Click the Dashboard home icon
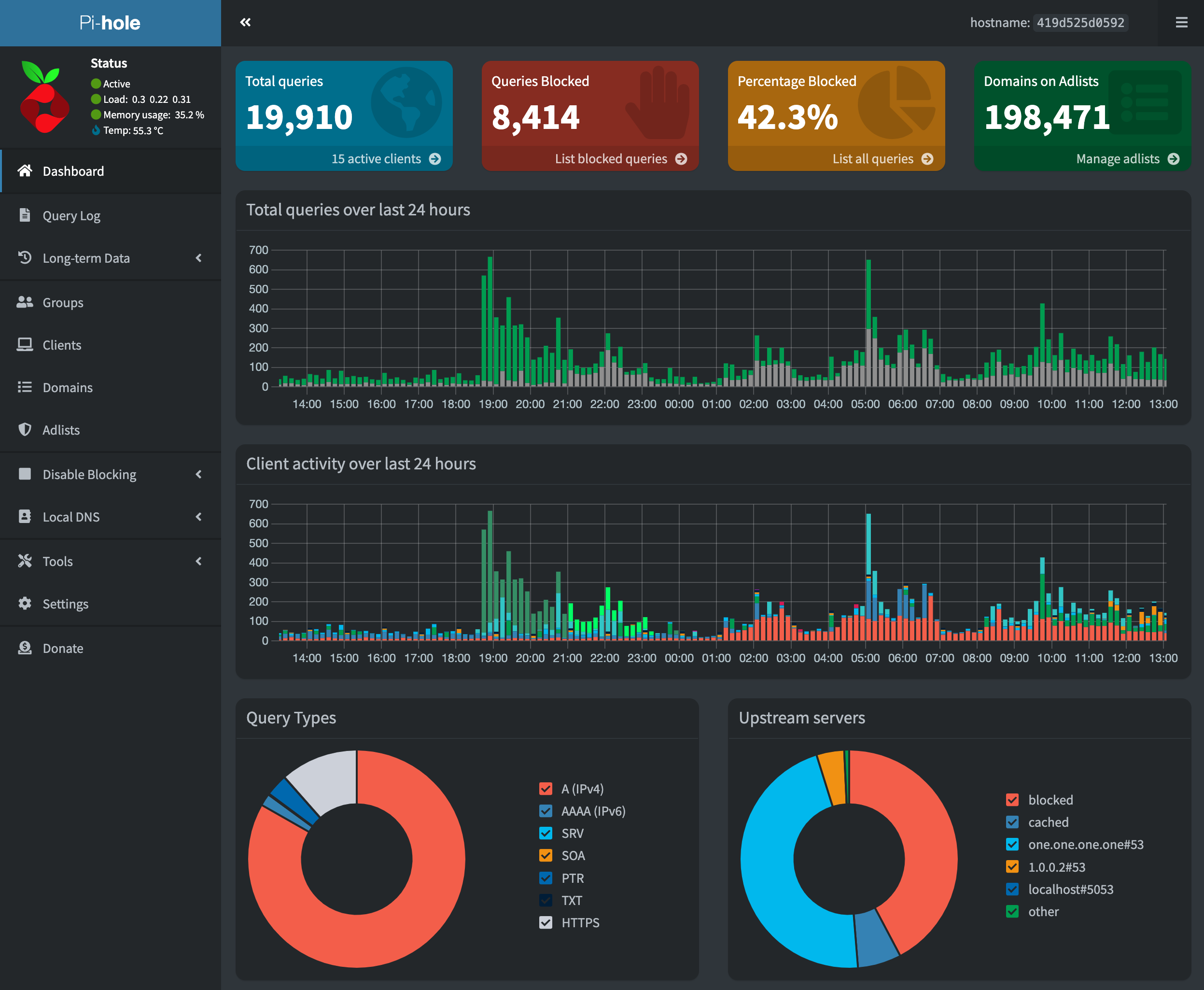The width and height of the screenshot is (1204, 990). click(25, 170)
